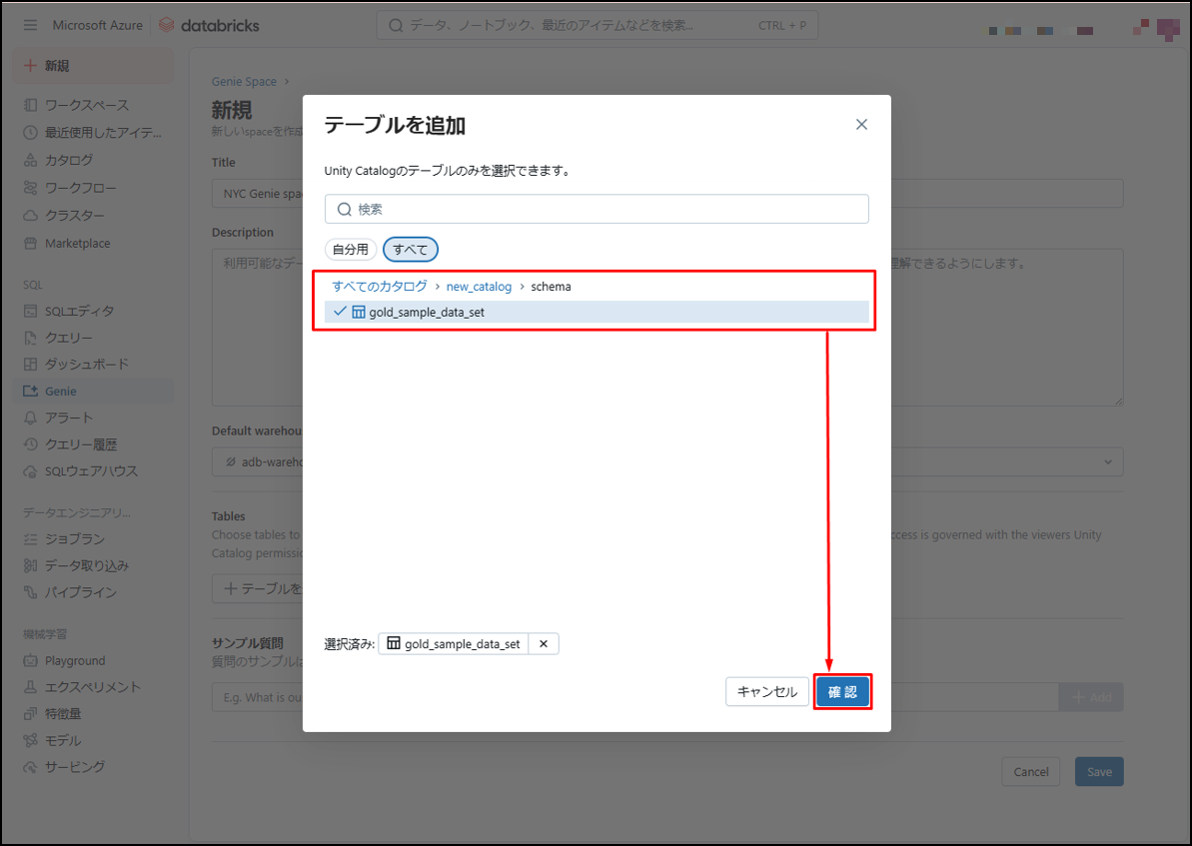Select the 自分用 filter chip
1192x846 pixels.
(x=350, y=249)
